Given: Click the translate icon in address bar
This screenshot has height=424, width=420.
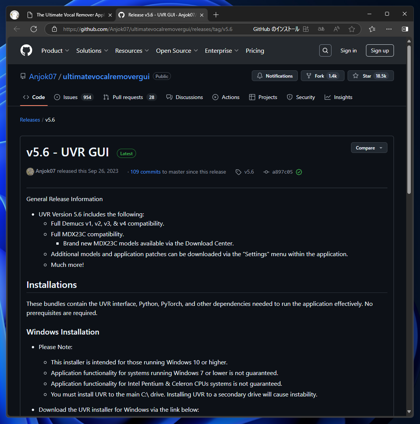Looking at the screenshot, I should (321, 29).
